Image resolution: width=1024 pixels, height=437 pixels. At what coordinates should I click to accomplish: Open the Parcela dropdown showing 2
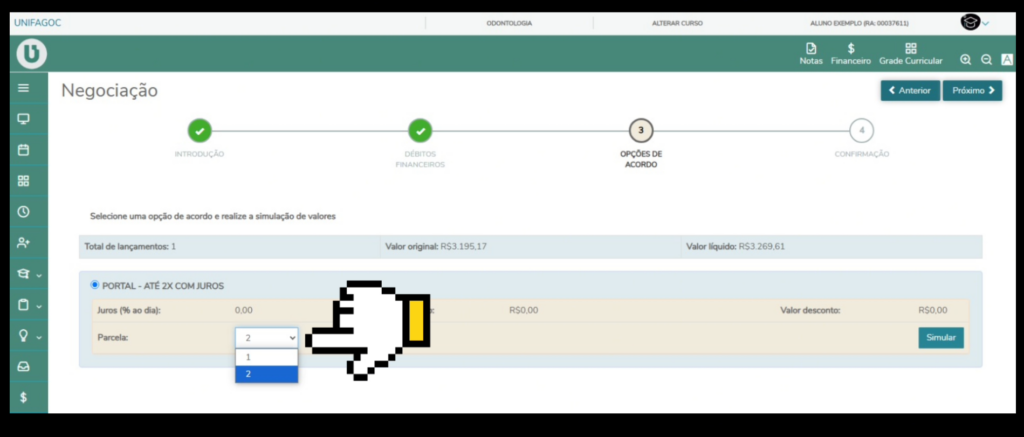point(266,338)
